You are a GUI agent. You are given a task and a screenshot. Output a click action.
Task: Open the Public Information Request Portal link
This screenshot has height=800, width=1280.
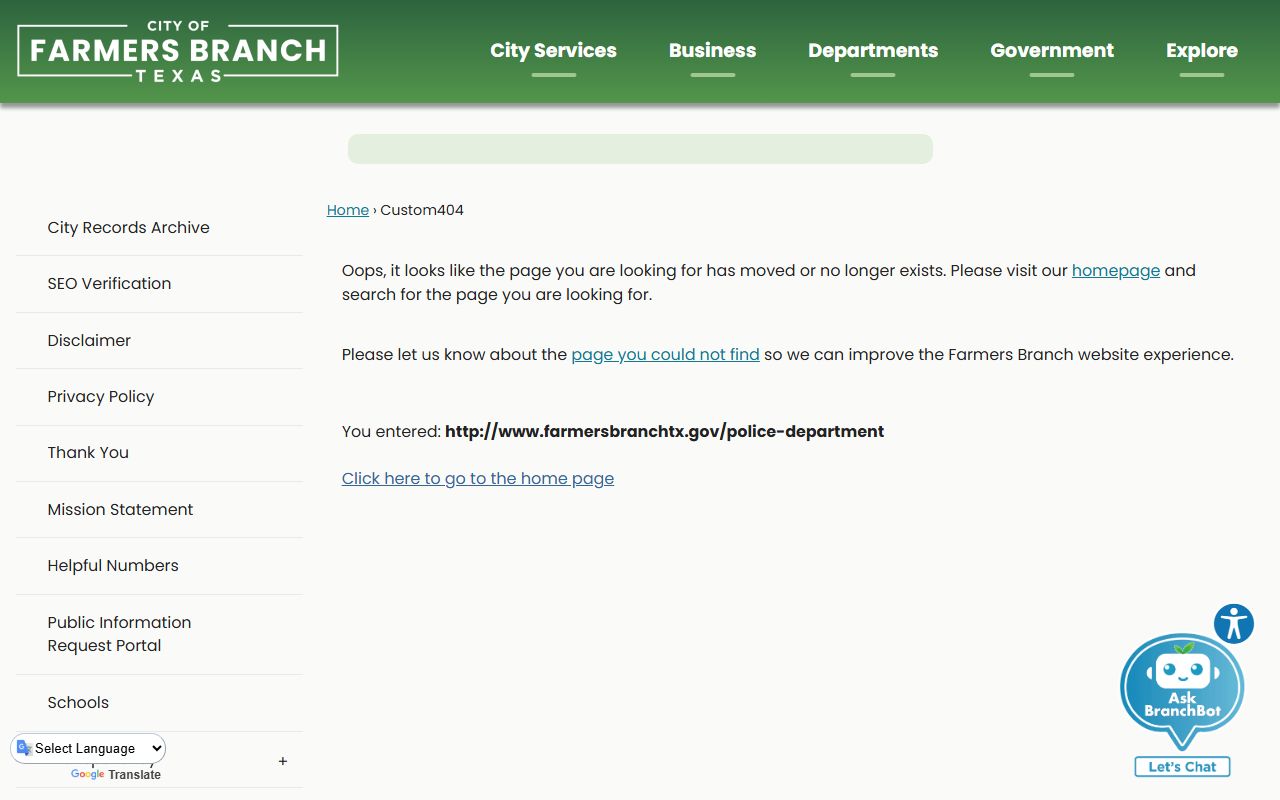[x=159, y=634]
